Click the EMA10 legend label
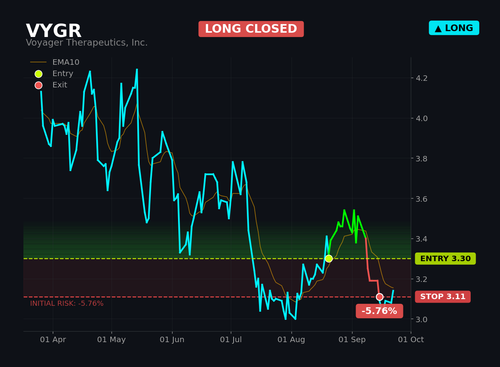This screenshot has height=367, width=500. [66, 62]
